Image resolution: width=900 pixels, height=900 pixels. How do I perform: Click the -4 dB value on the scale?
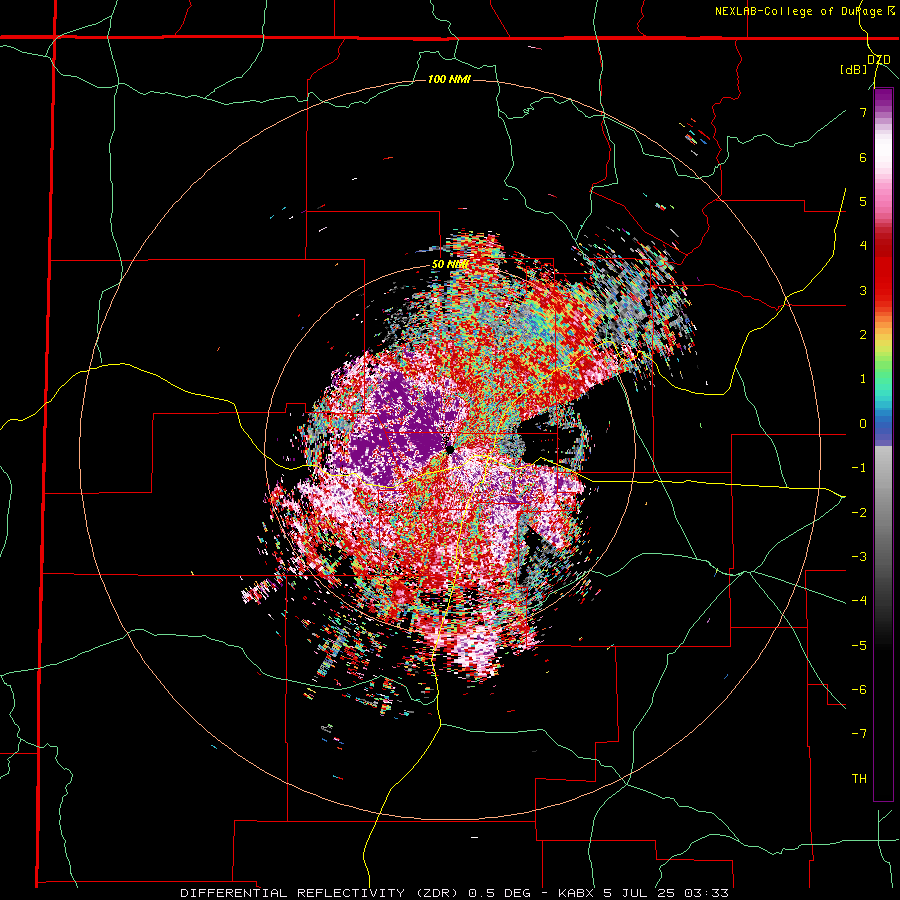point(859,601)
